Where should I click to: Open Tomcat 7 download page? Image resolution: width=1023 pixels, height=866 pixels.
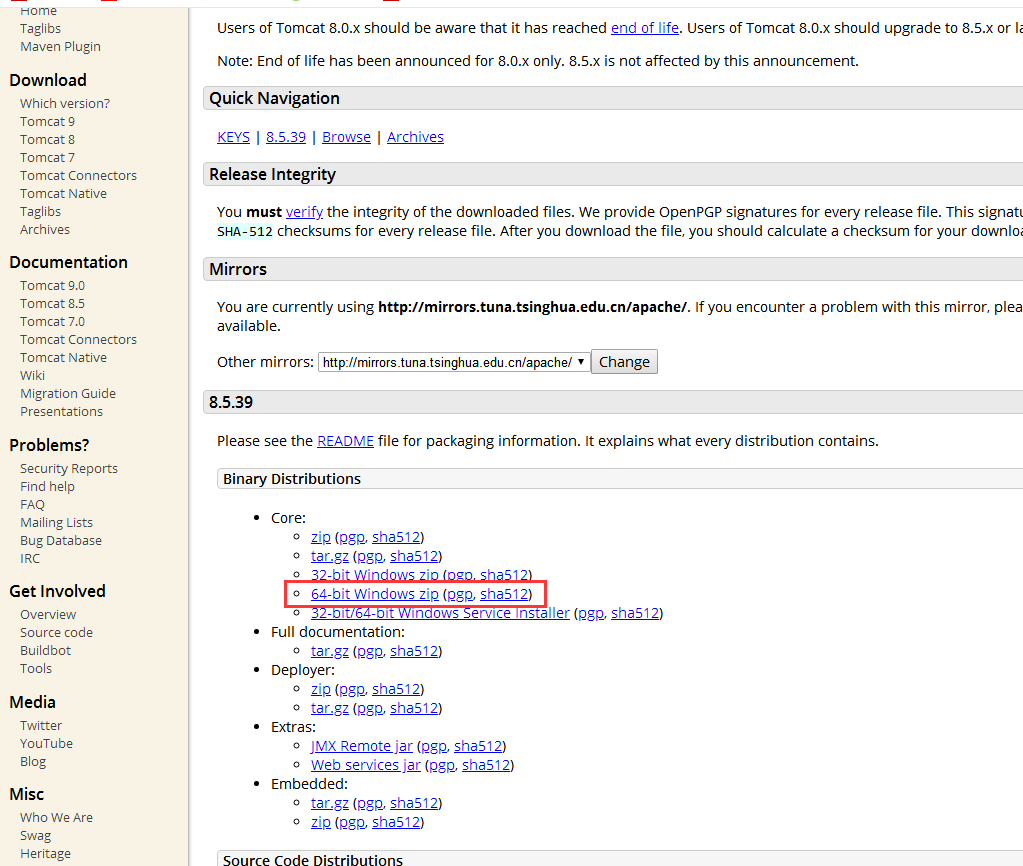tap(47, 158)
